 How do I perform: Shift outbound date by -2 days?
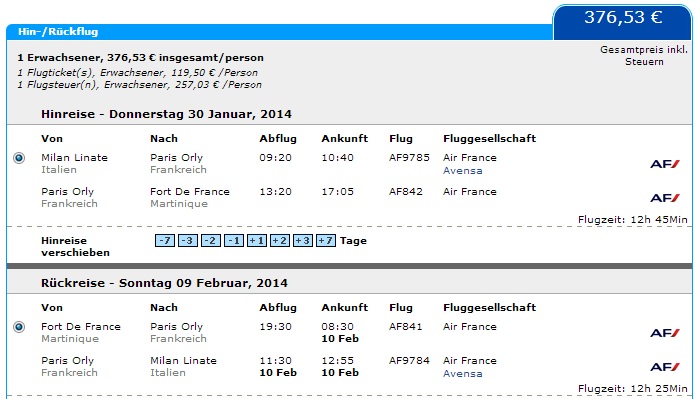point(211,241)
